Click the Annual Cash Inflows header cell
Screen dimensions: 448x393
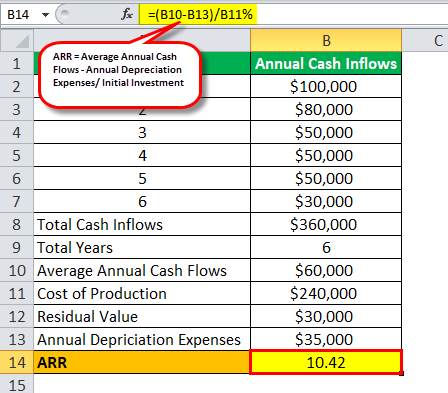pos(326,63)
